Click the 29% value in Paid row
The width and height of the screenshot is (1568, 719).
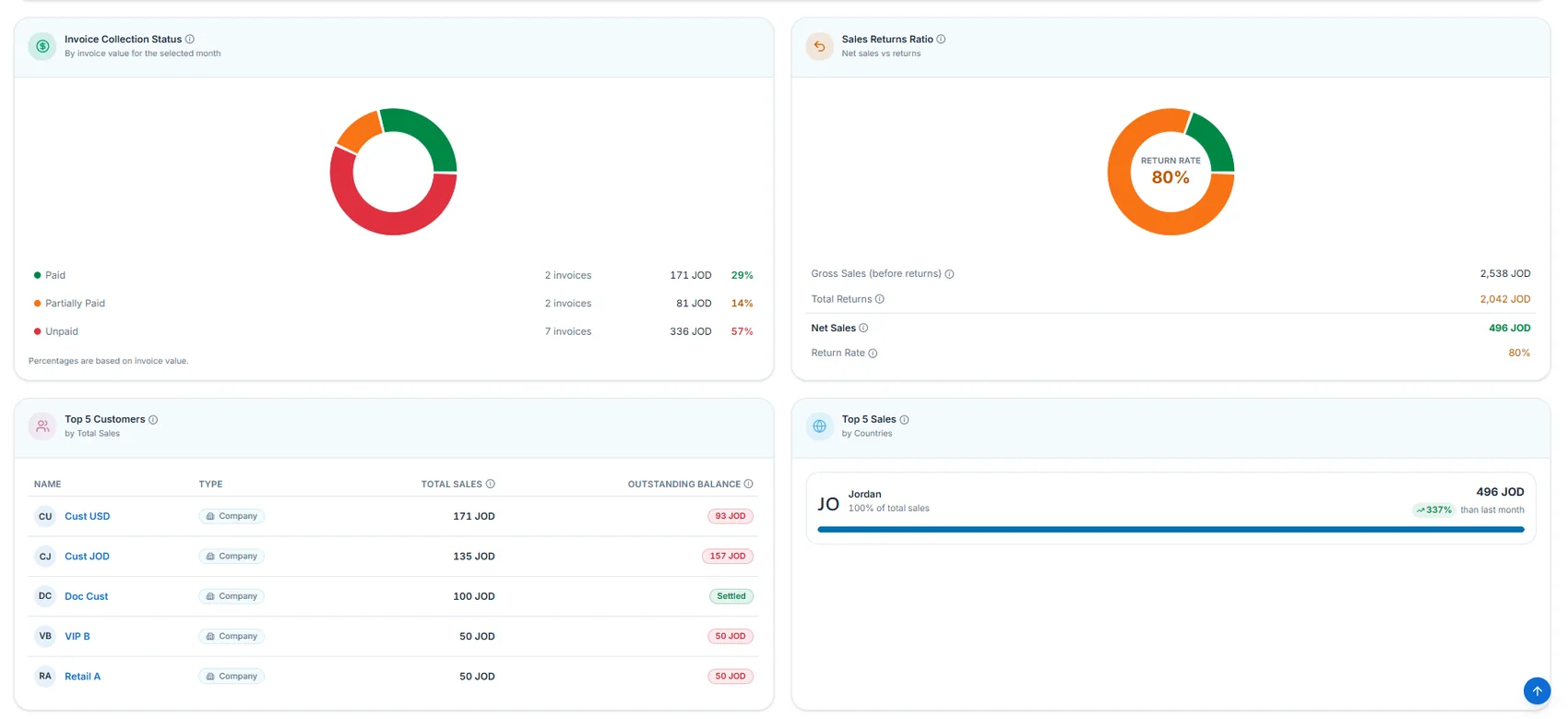[742, 275]
